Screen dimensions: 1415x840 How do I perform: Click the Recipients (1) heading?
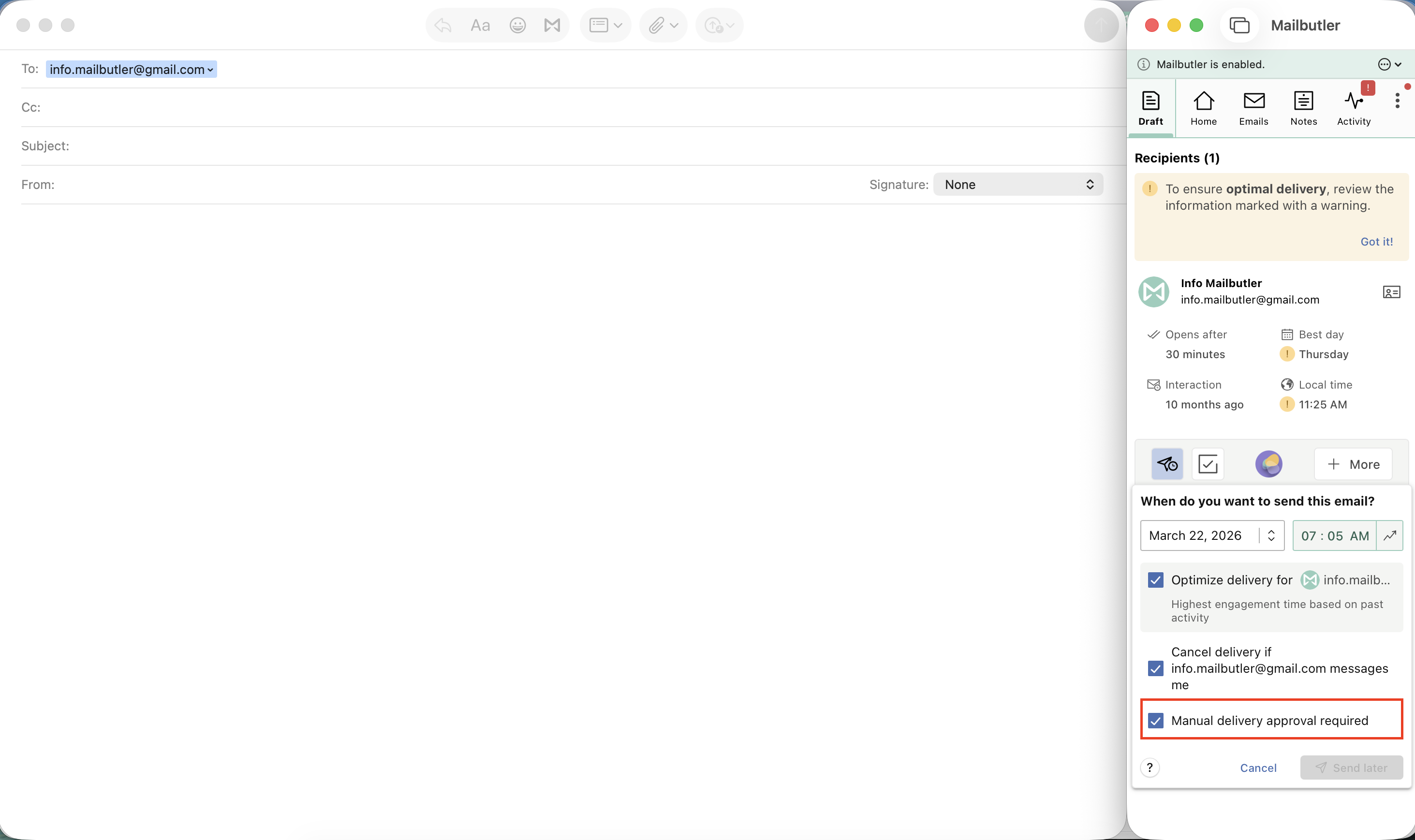(x=1177, y=158)
